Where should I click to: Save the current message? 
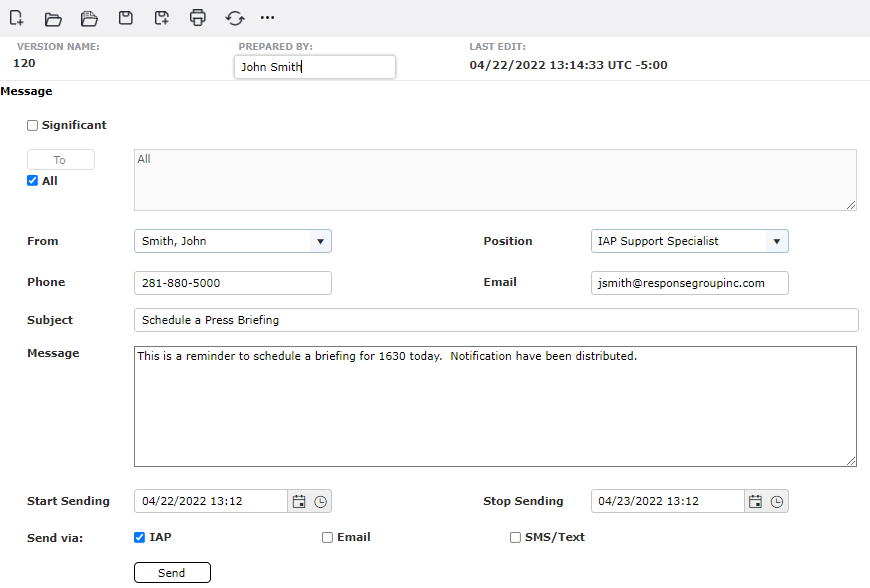[125, 18]
